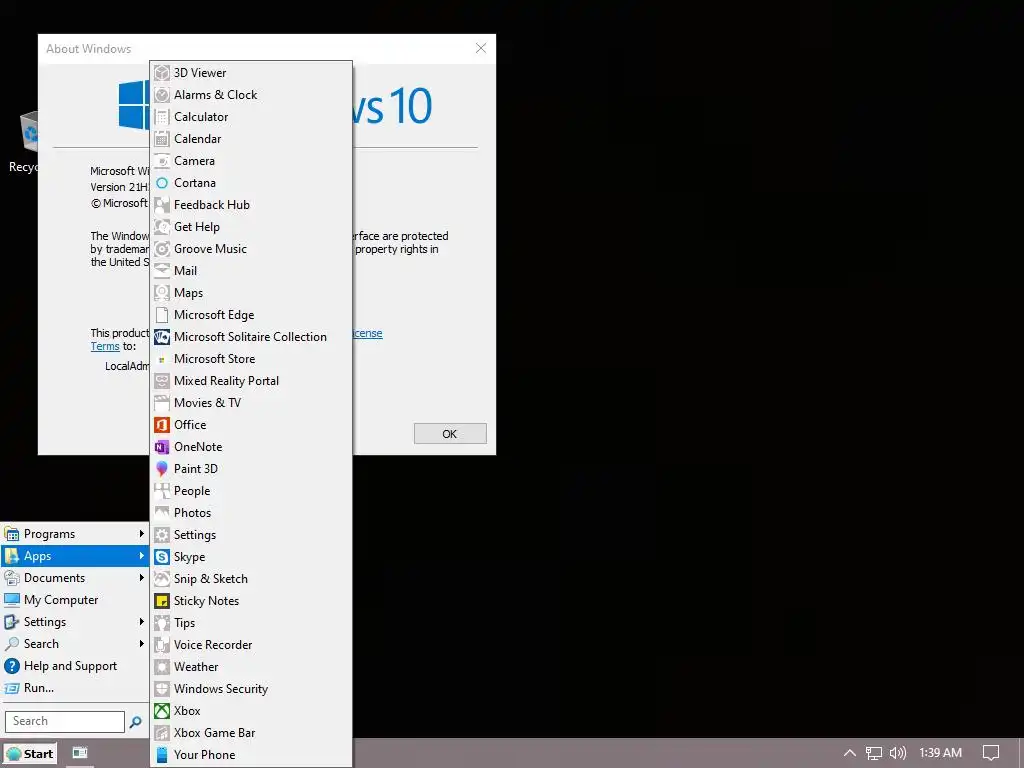This screenshot has height=768, width=1024.
Task: Launch Calculator from the apps list
Action: point(162,118)
